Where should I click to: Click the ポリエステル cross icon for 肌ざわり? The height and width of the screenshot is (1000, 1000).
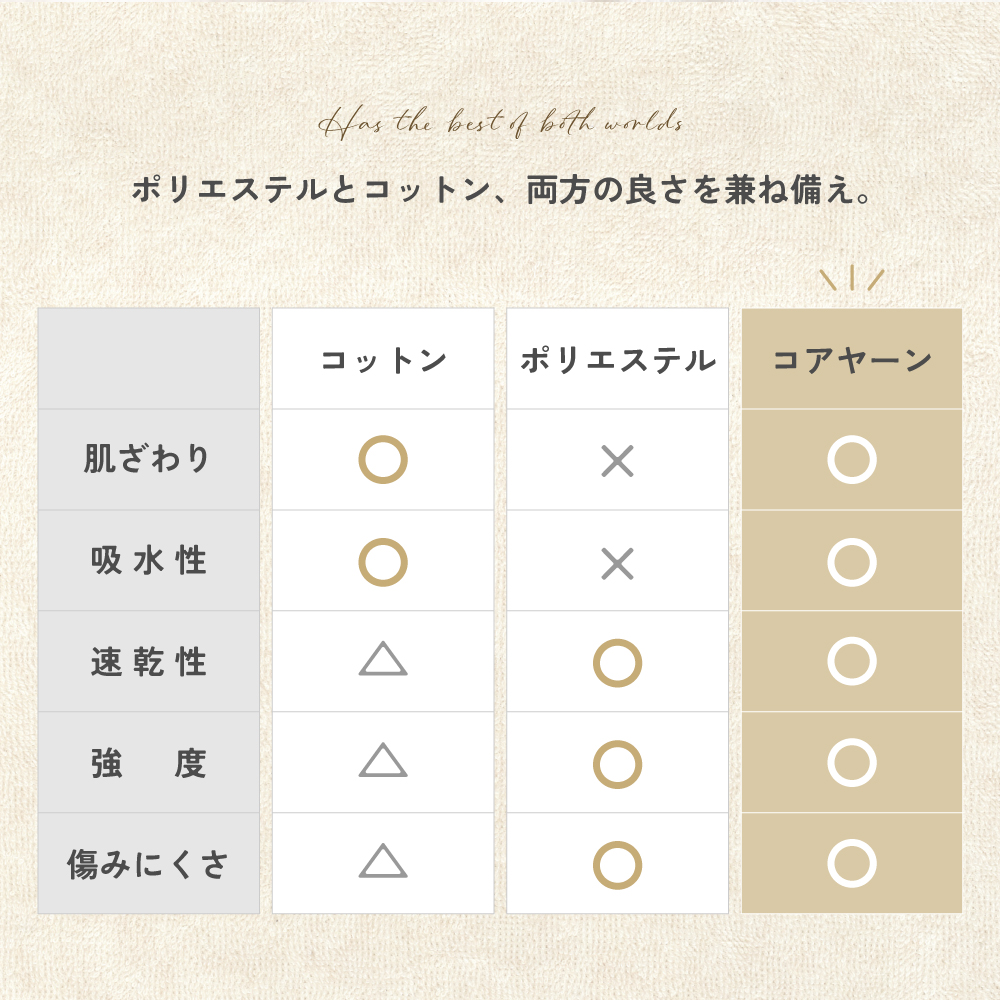617,460
